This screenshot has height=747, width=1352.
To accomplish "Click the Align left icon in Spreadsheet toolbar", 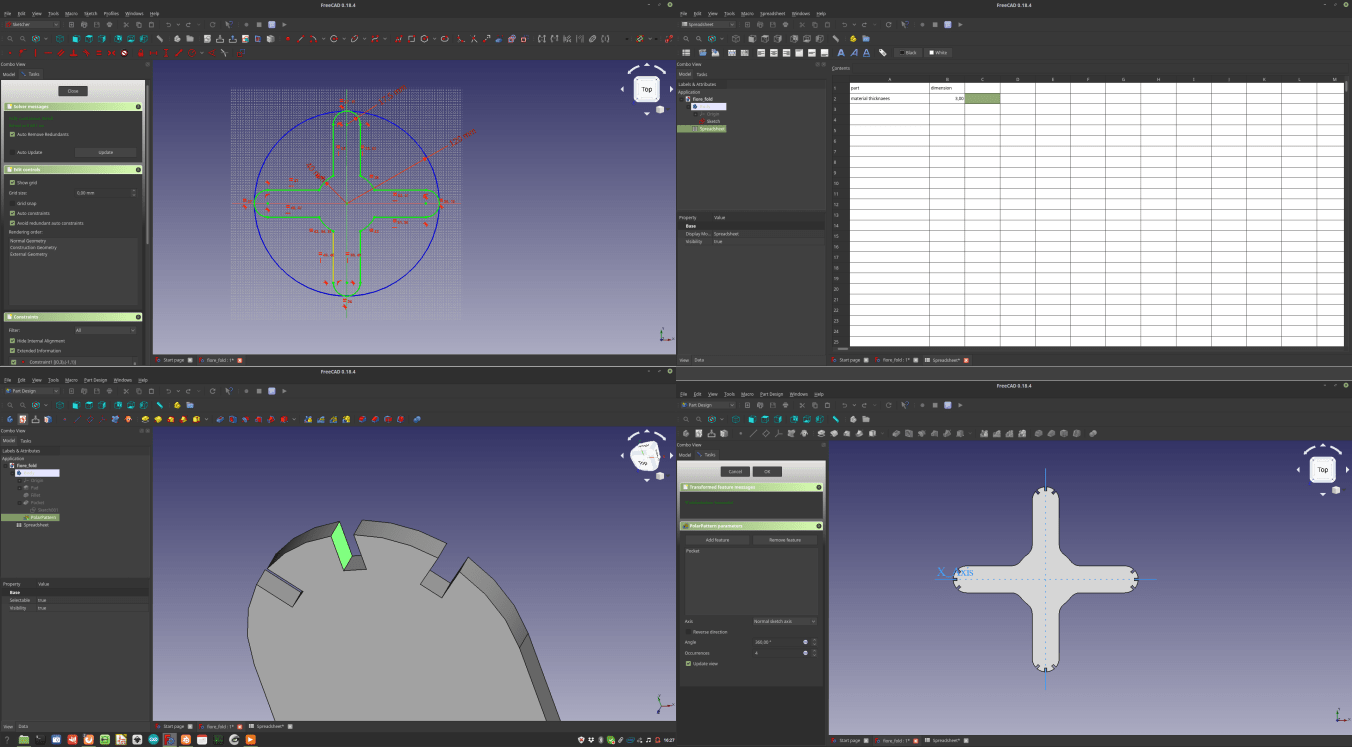I will pyautogui.click(x=761, y=52).
